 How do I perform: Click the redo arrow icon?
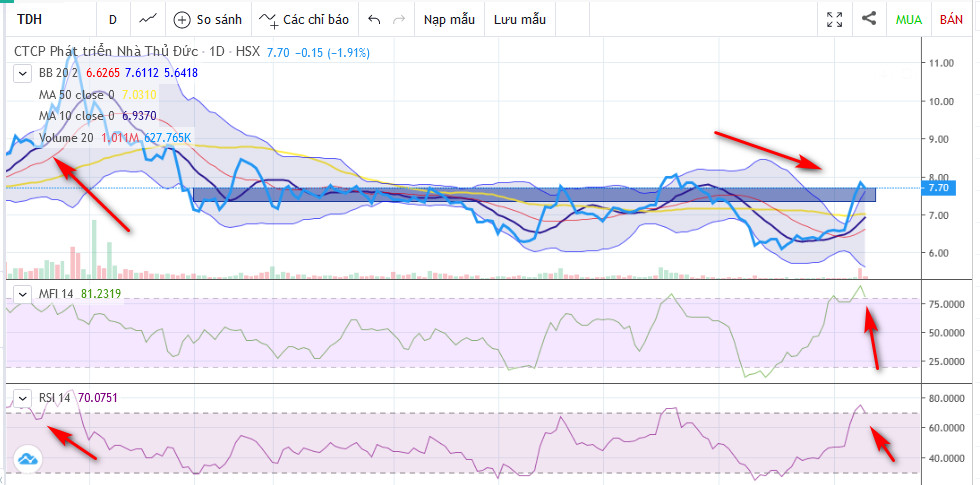coord(398,19)
